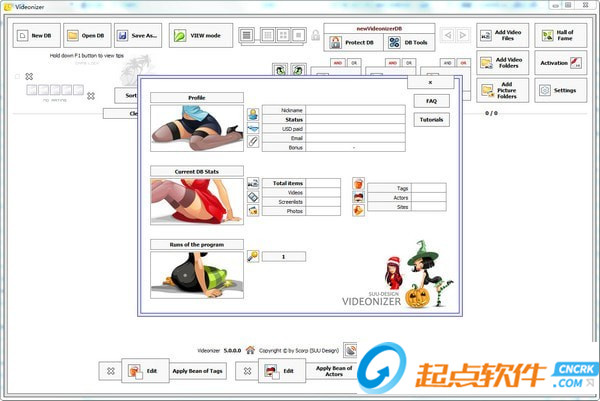Open the Settings button
Image resolution: width=600 pixels, height=401 pixels.
(561, 90)
